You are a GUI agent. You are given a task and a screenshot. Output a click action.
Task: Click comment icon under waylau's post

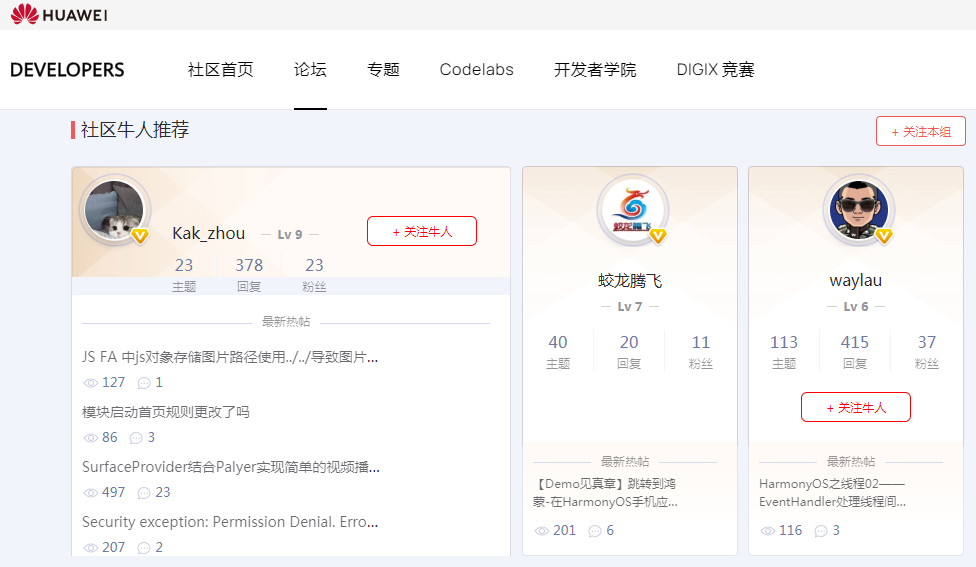click(x=821, y=531)
